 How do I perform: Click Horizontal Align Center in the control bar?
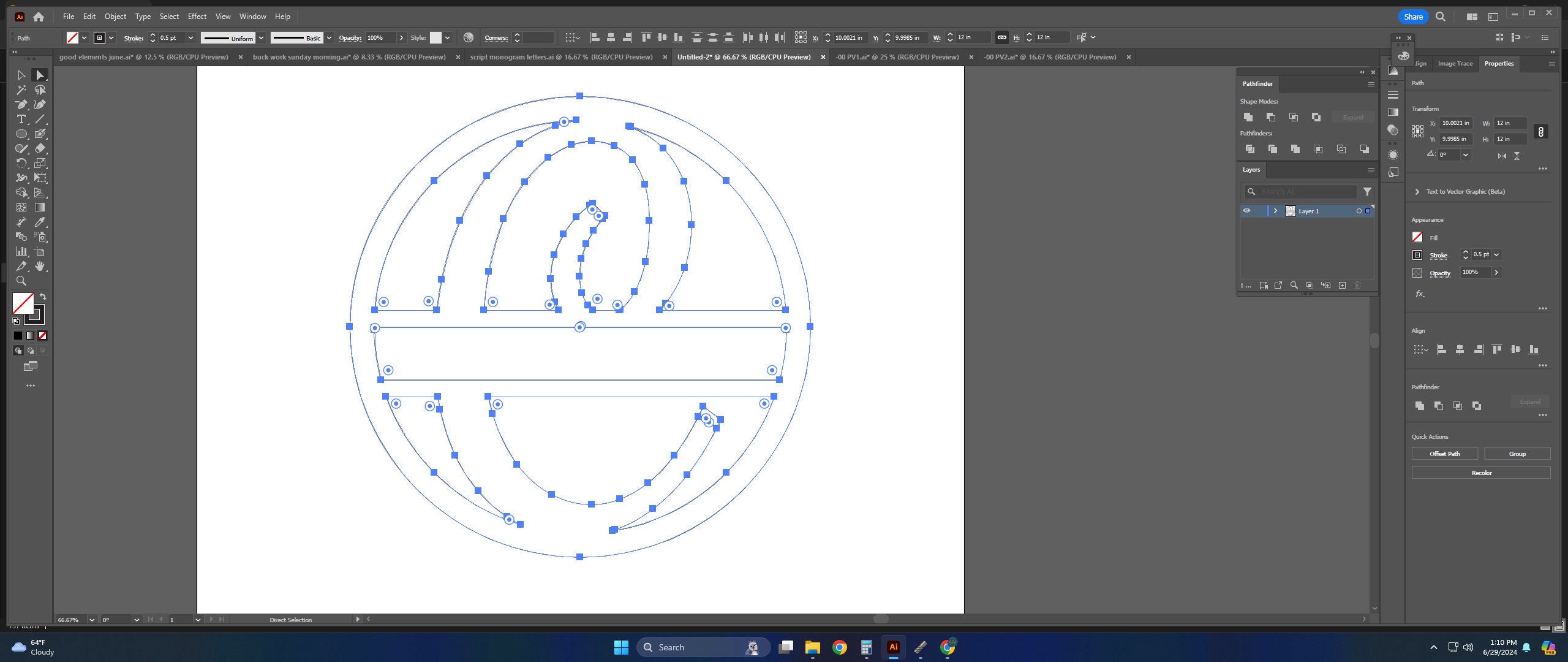click(611, 37)
